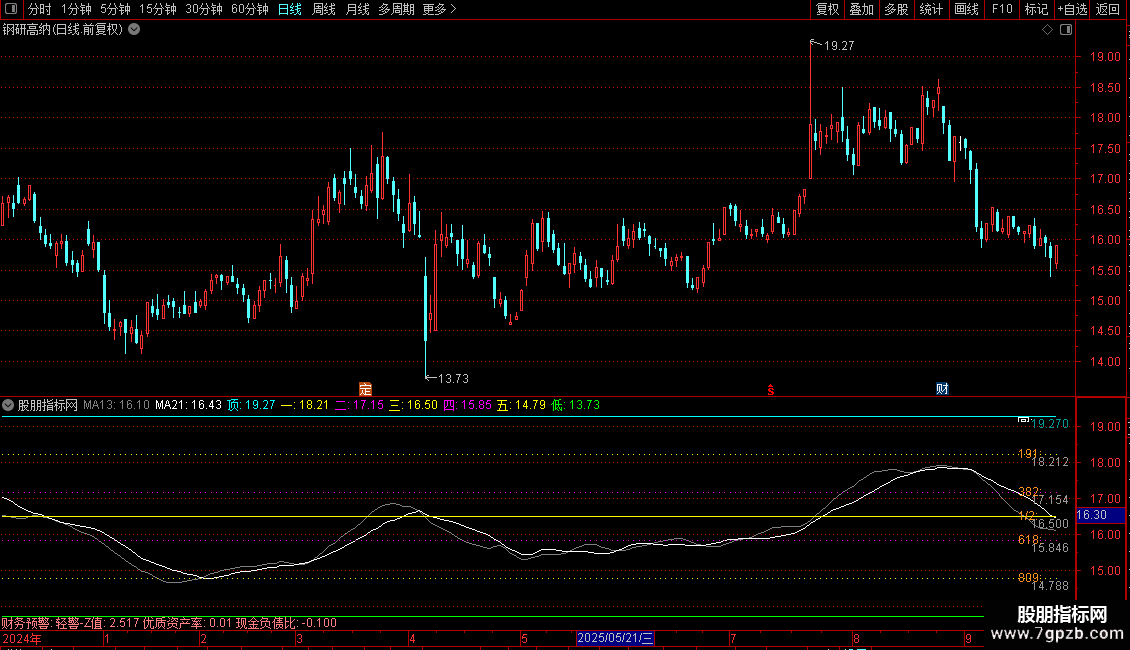Click the 五: 14.79 level value
The width and height of the screenshot is (1130, 650).
point(522,405)
